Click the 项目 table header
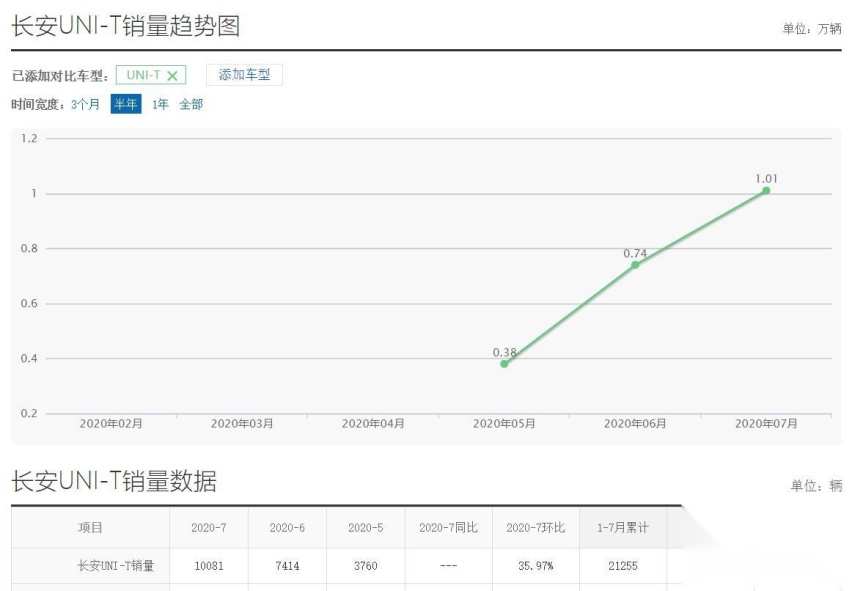The image size is (852, 591). point(90,527)
